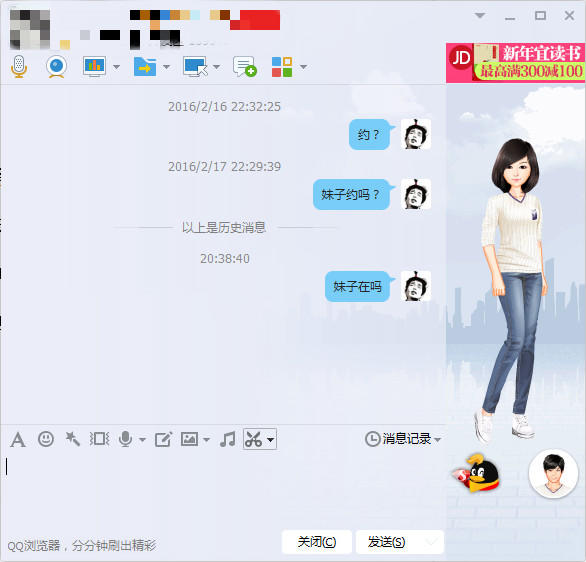Start a video call with webcam icon
Viewport: 586px width, 562px height.
pos(56,67)
